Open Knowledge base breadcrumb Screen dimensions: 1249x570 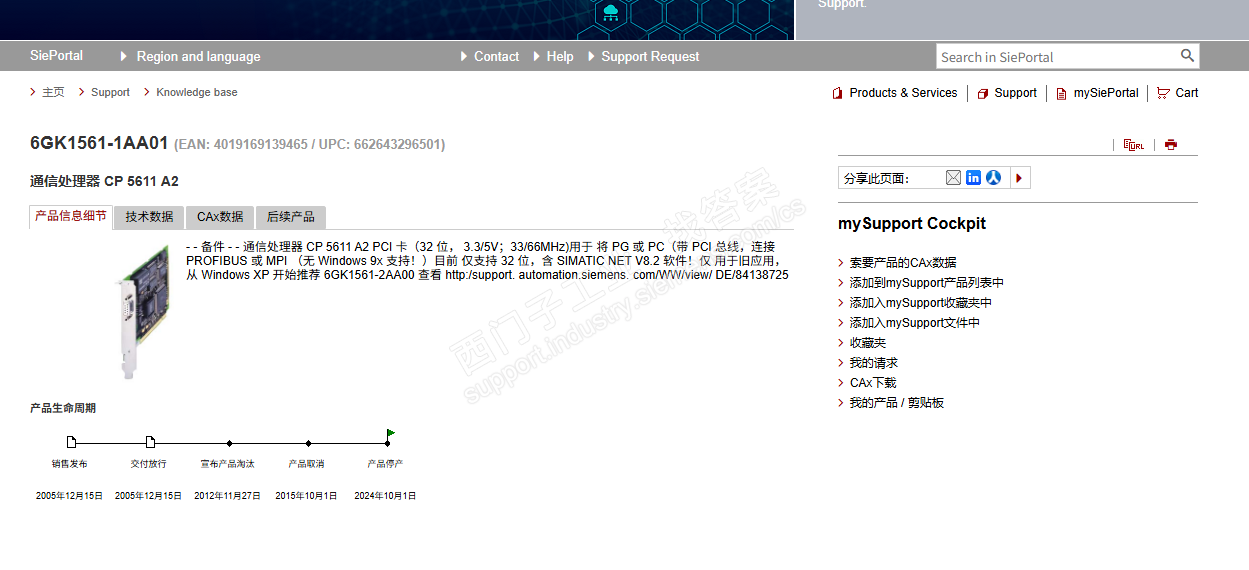pos(197,92)
